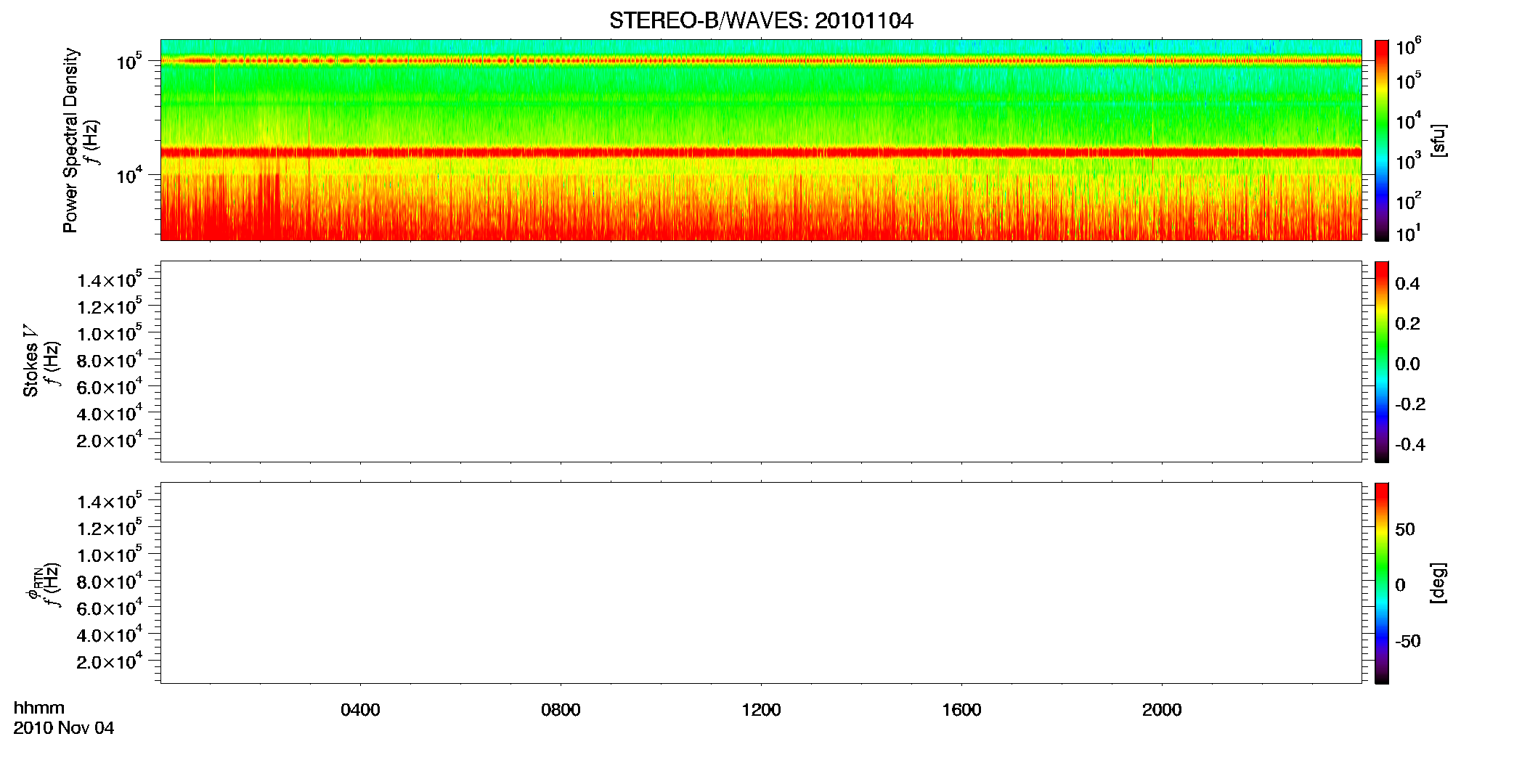Click the Power Spectral Density axis label
The width and height of the screenshot is (1522, 784).
pos(70,140)
